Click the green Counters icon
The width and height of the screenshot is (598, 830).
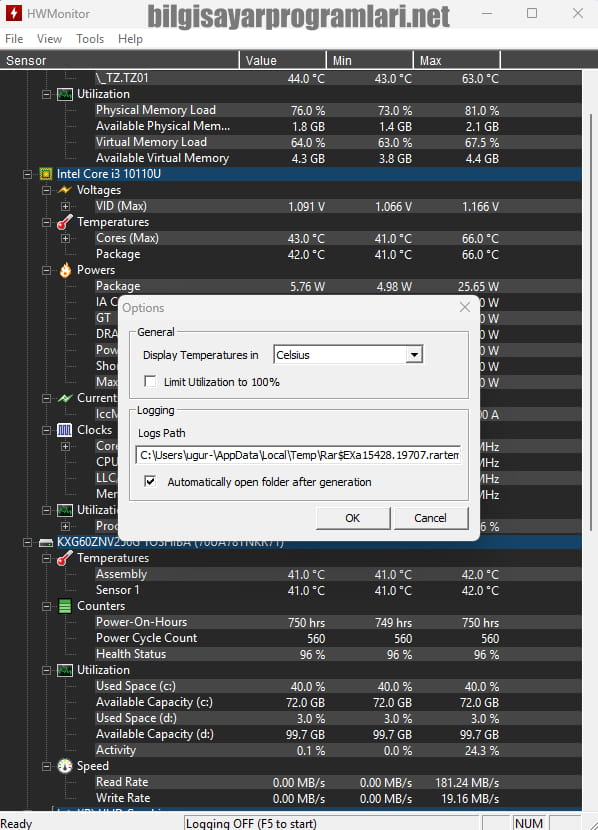(x=65, y=606)
